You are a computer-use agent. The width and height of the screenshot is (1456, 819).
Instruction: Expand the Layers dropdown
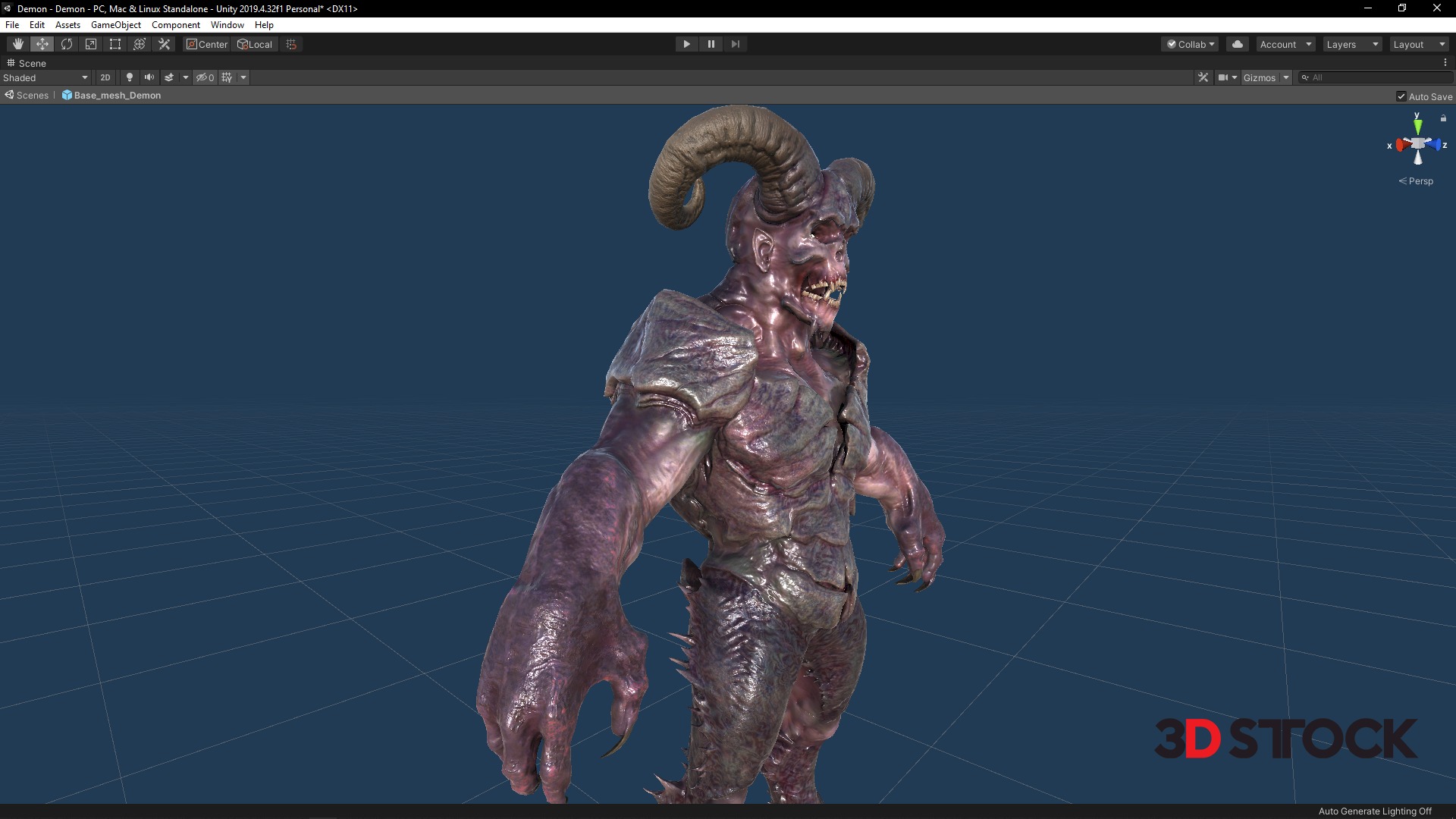click(x=1352, y=44)
